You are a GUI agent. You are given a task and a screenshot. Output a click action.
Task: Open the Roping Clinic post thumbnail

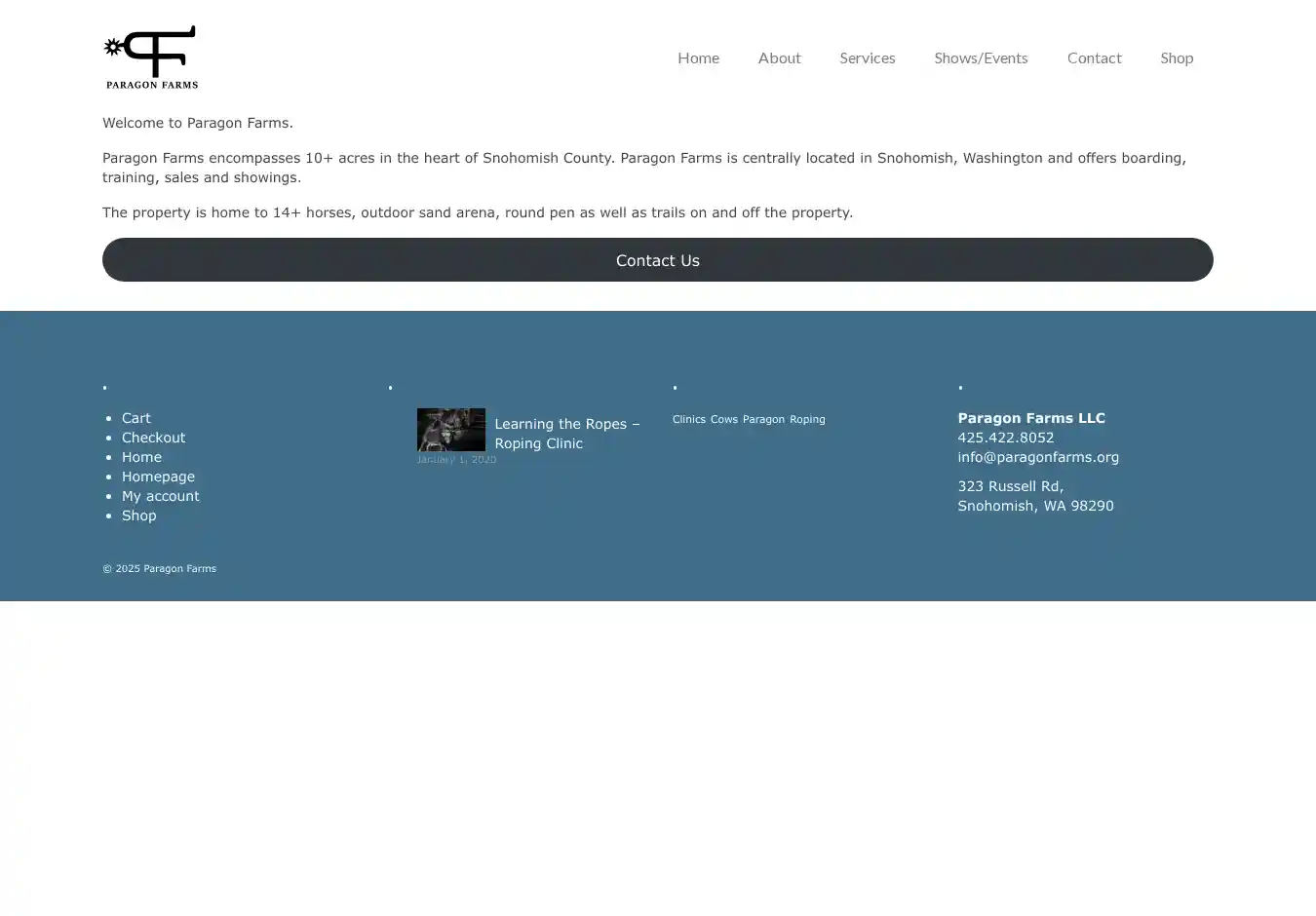pos(450,430)
